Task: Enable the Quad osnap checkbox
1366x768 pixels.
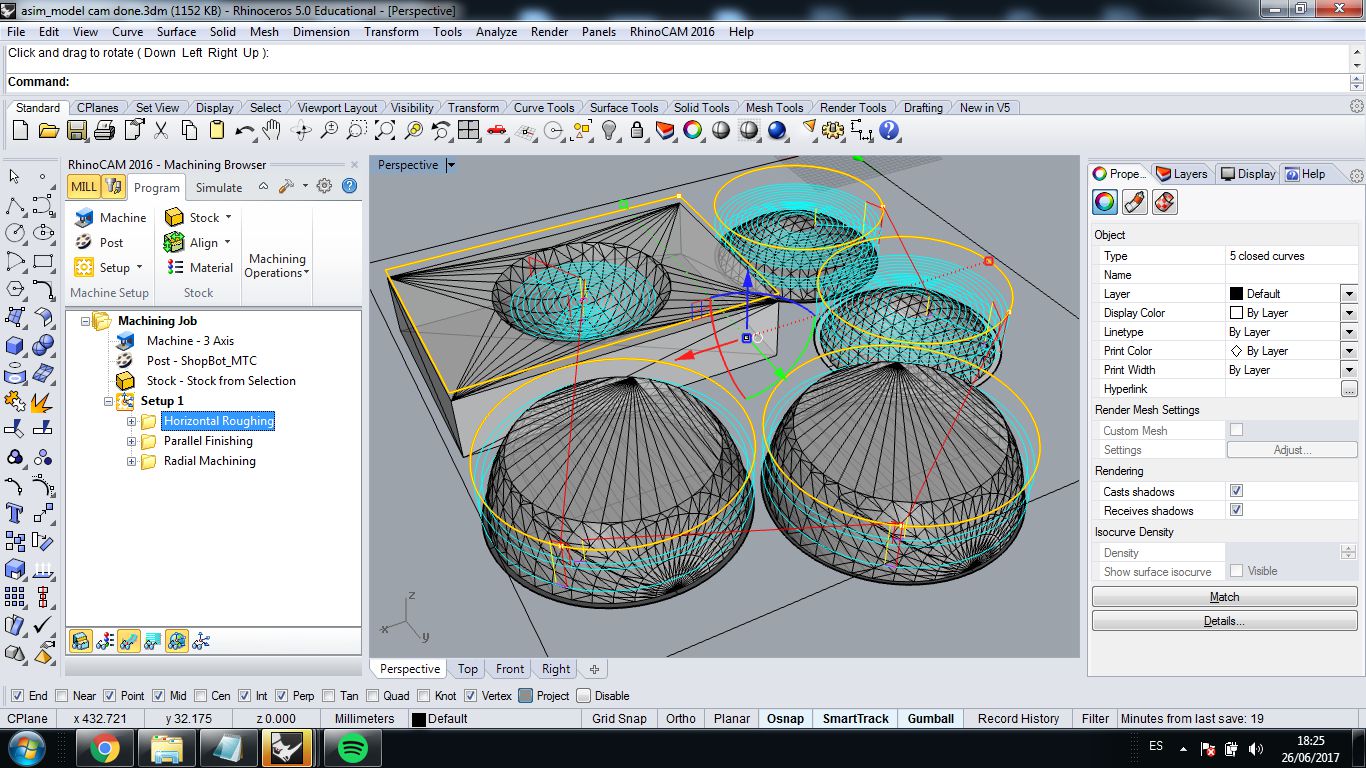Action: (373, 696)
